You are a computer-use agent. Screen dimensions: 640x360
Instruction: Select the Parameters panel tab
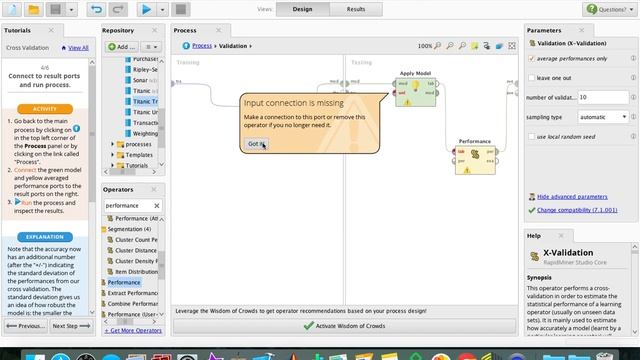(x=544, y=30)
